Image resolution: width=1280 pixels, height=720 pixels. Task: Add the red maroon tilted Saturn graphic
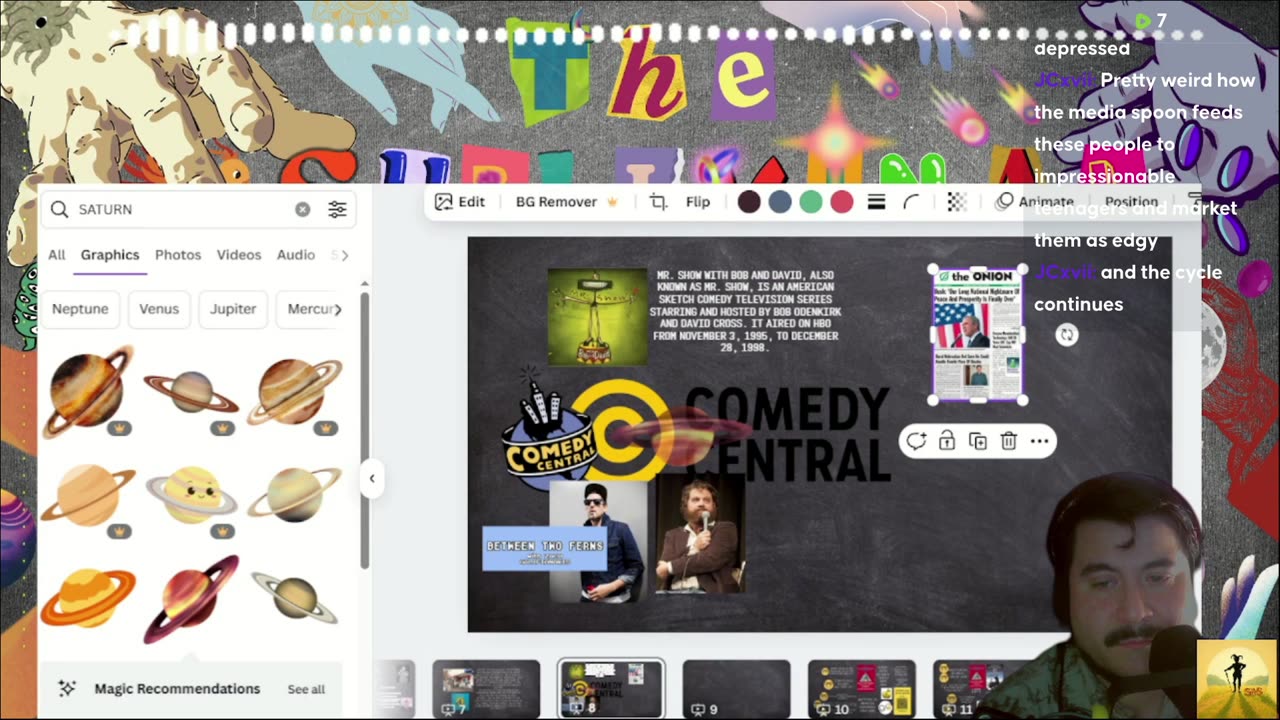tap(191, 598)
